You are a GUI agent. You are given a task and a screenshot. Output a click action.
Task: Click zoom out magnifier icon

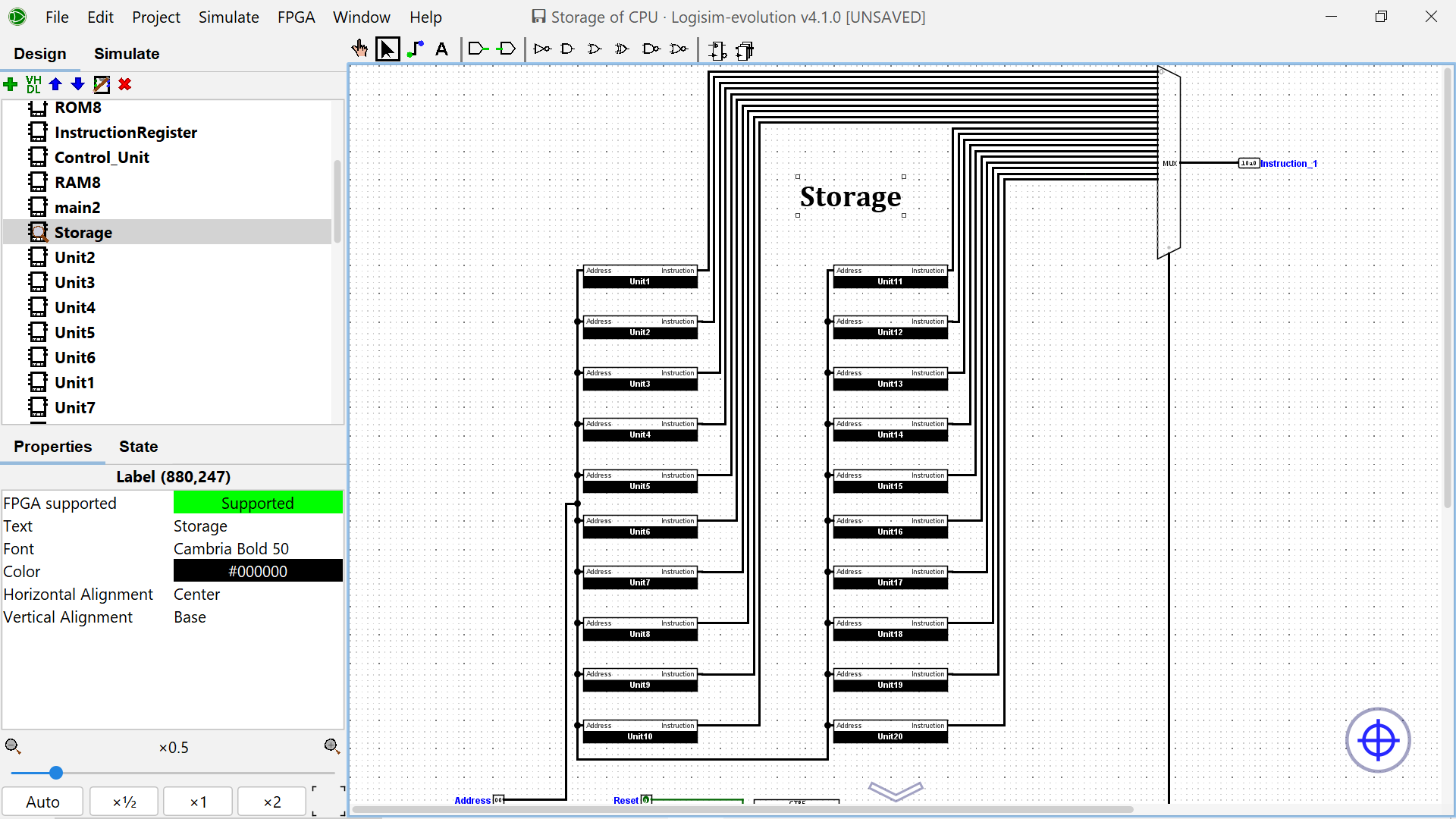tap(13, 746)
